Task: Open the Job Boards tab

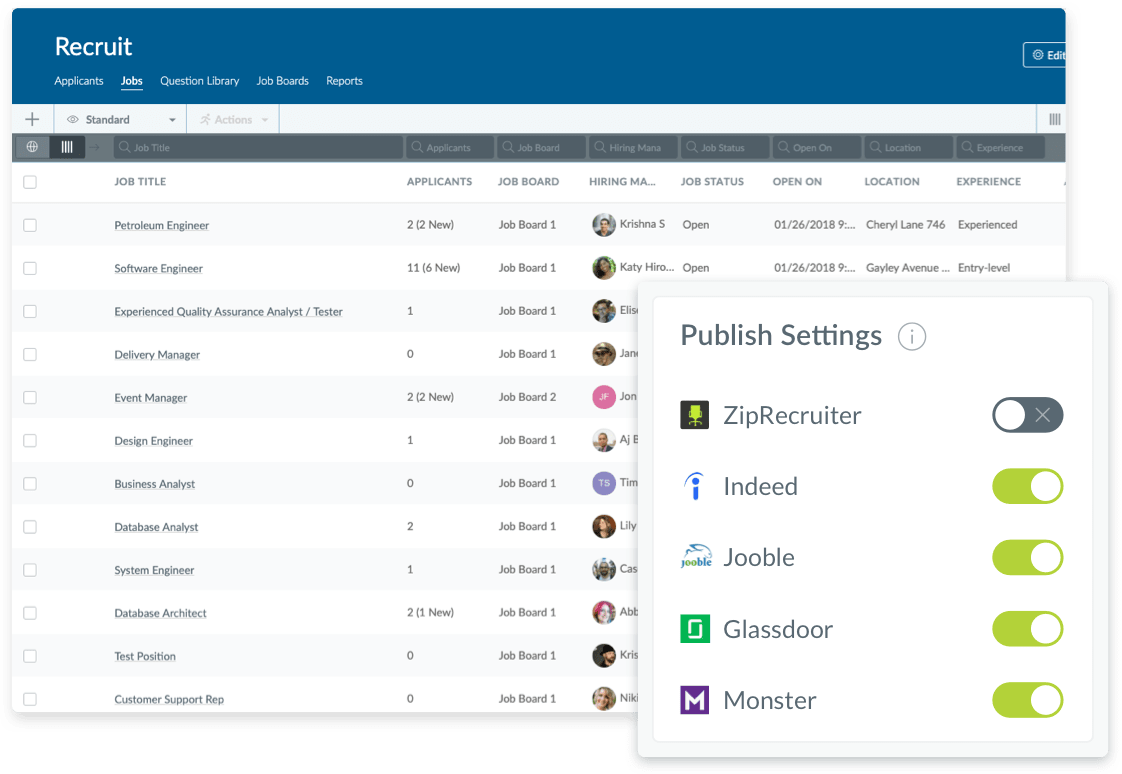Action: tap(283, 81)
